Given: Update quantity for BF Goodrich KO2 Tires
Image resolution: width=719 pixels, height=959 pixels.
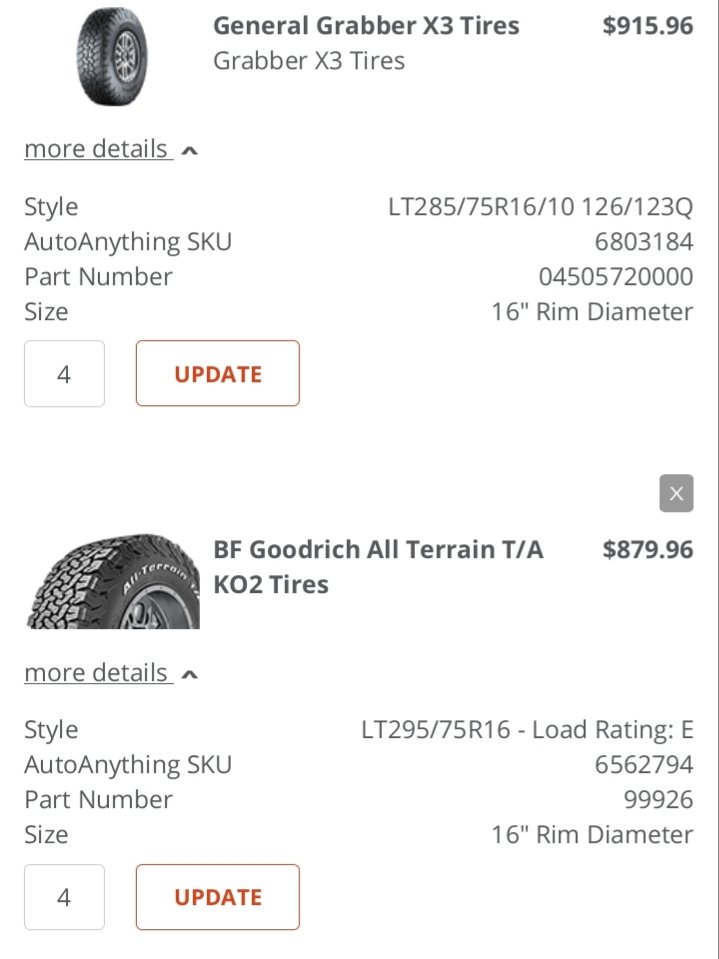Looking at the screenshot, I should pyautogui.click(x=218, y=897).
